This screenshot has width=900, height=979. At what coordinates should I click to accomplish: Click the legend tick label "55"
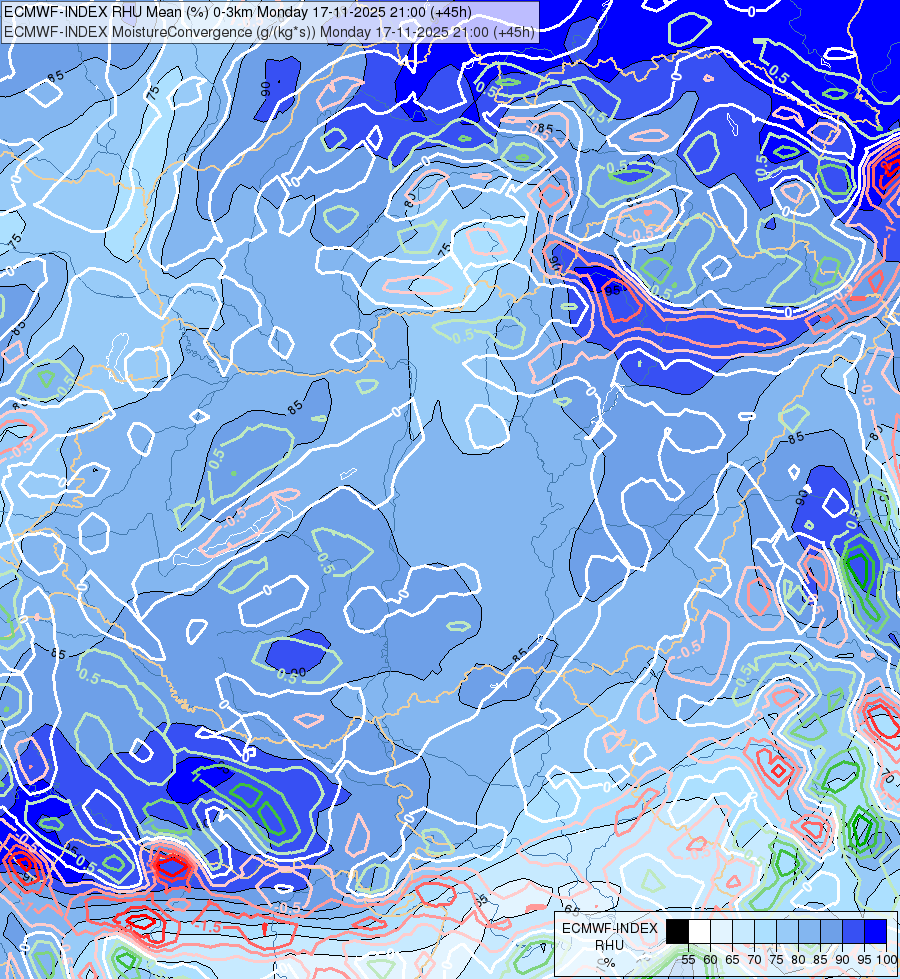[x=688, y=960]
